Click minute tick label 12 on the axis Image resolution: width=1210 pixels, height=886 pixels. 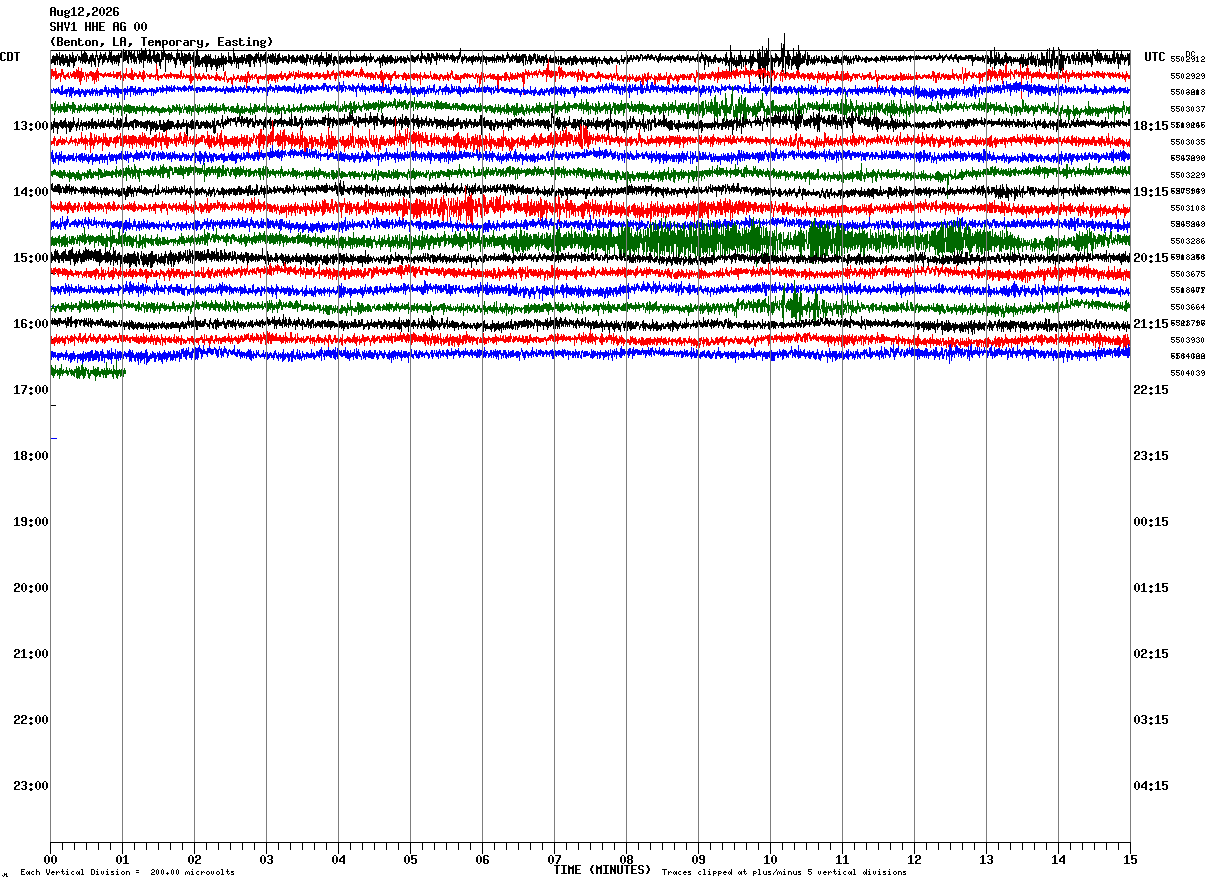(914, 859)
